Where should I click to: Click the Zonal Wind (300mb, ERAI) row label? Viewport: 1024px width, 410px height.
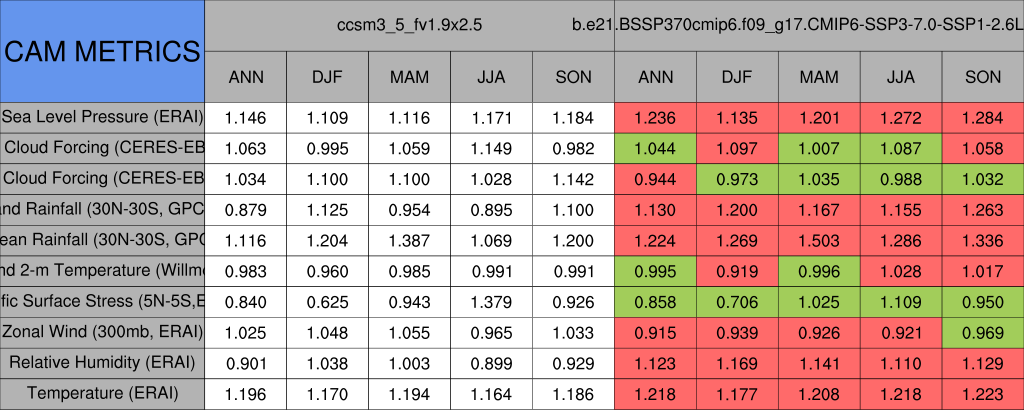102,331
